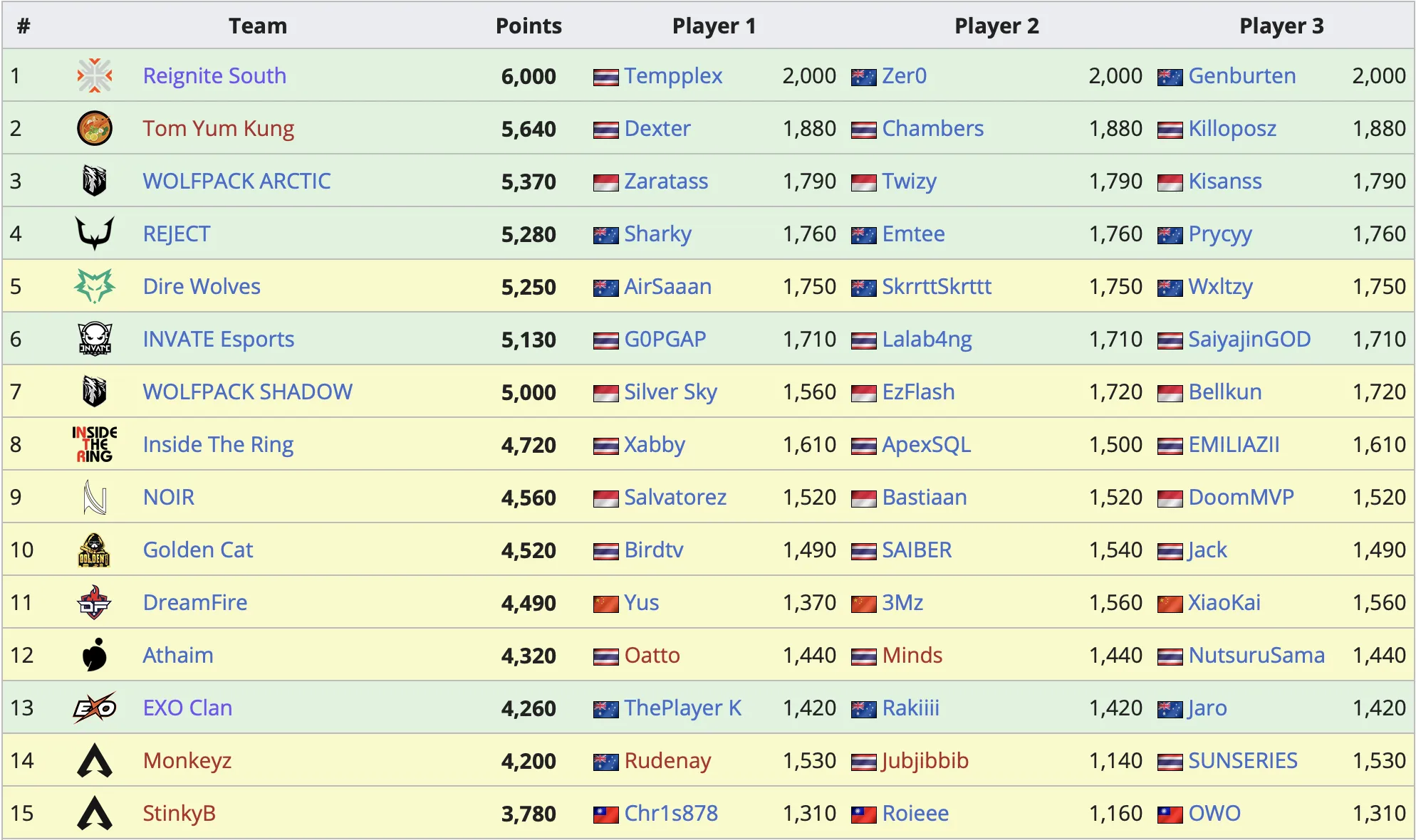Open the NutsuruSama player link
The width and height of the screenshot is (1416, 840).
click(1256, 655)
